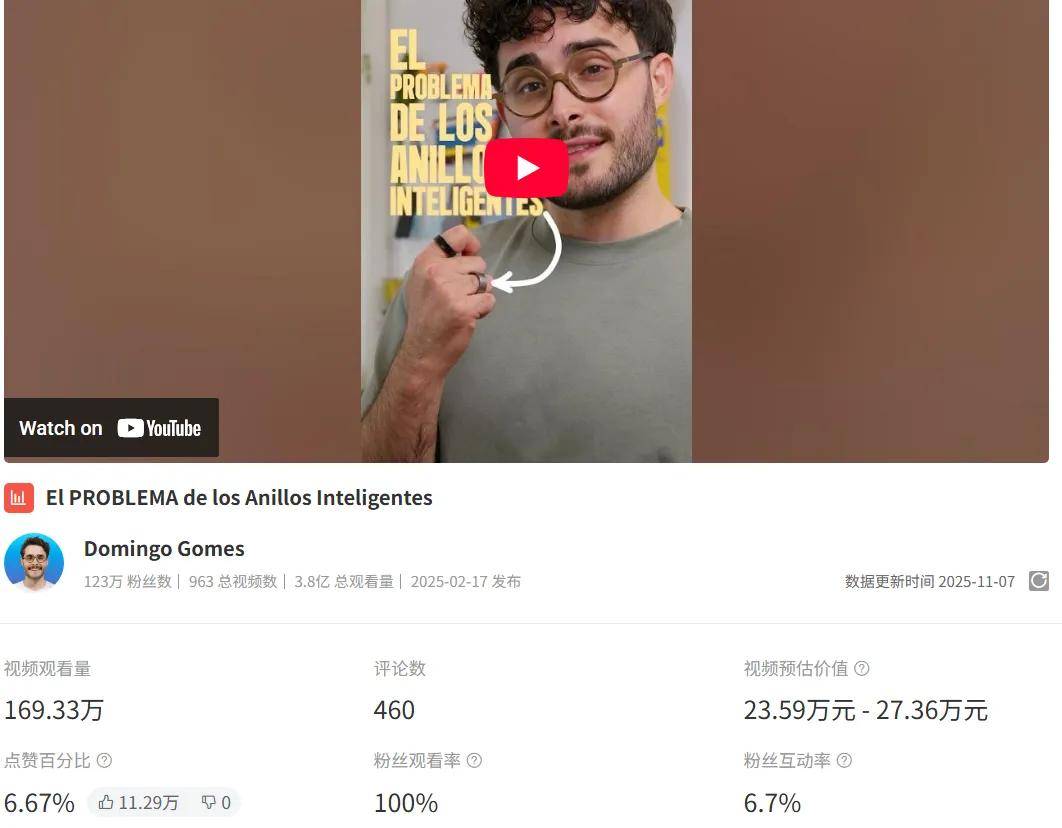
Task: Click the help icon next to 点赞百分比
Action: tap(104, 760)
